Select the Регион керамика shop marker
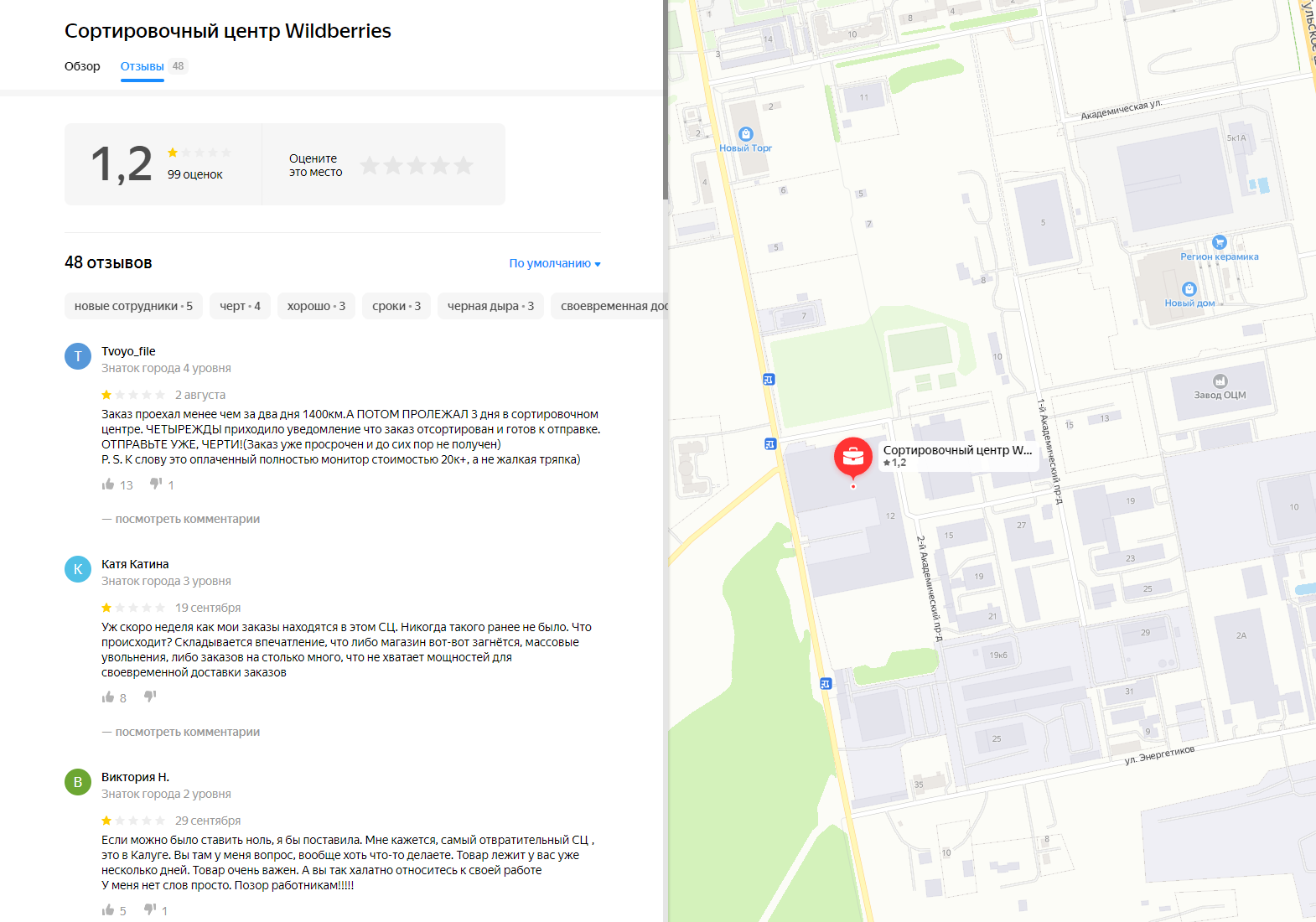This screenshot has height=922, width=1316. coord(1220,242)
